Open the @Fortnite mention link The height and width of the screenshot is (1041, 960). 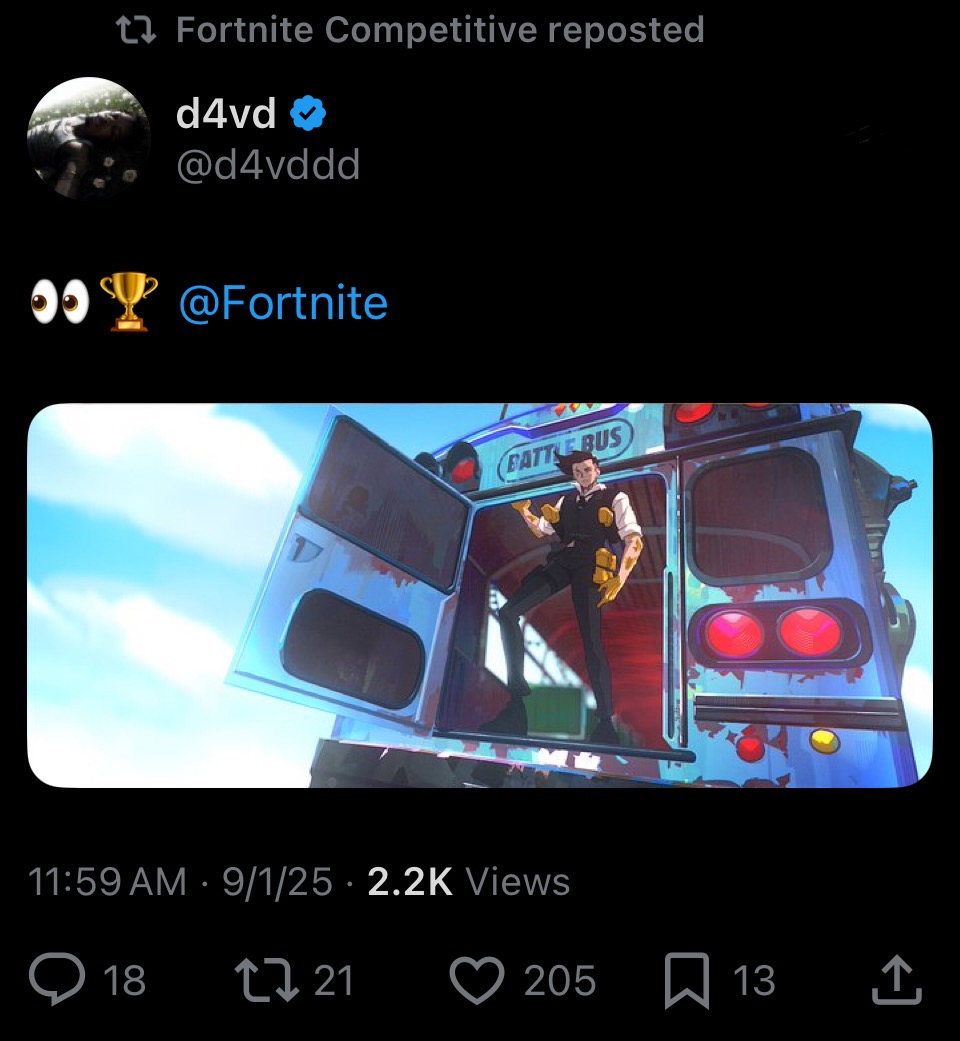click(x=283, y=303)
